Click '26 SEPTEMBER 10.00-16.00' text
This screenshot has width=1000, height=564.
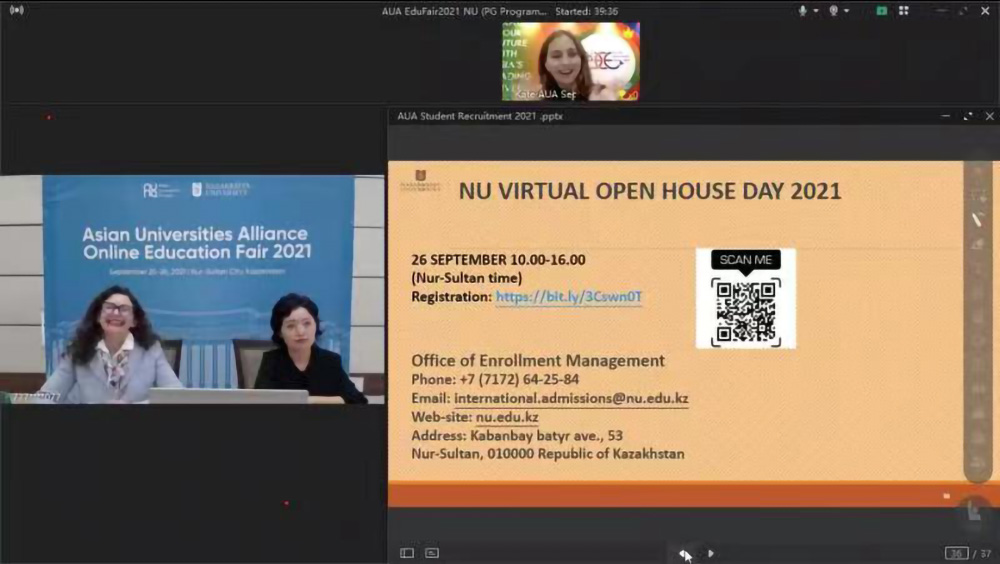point(498,260)
